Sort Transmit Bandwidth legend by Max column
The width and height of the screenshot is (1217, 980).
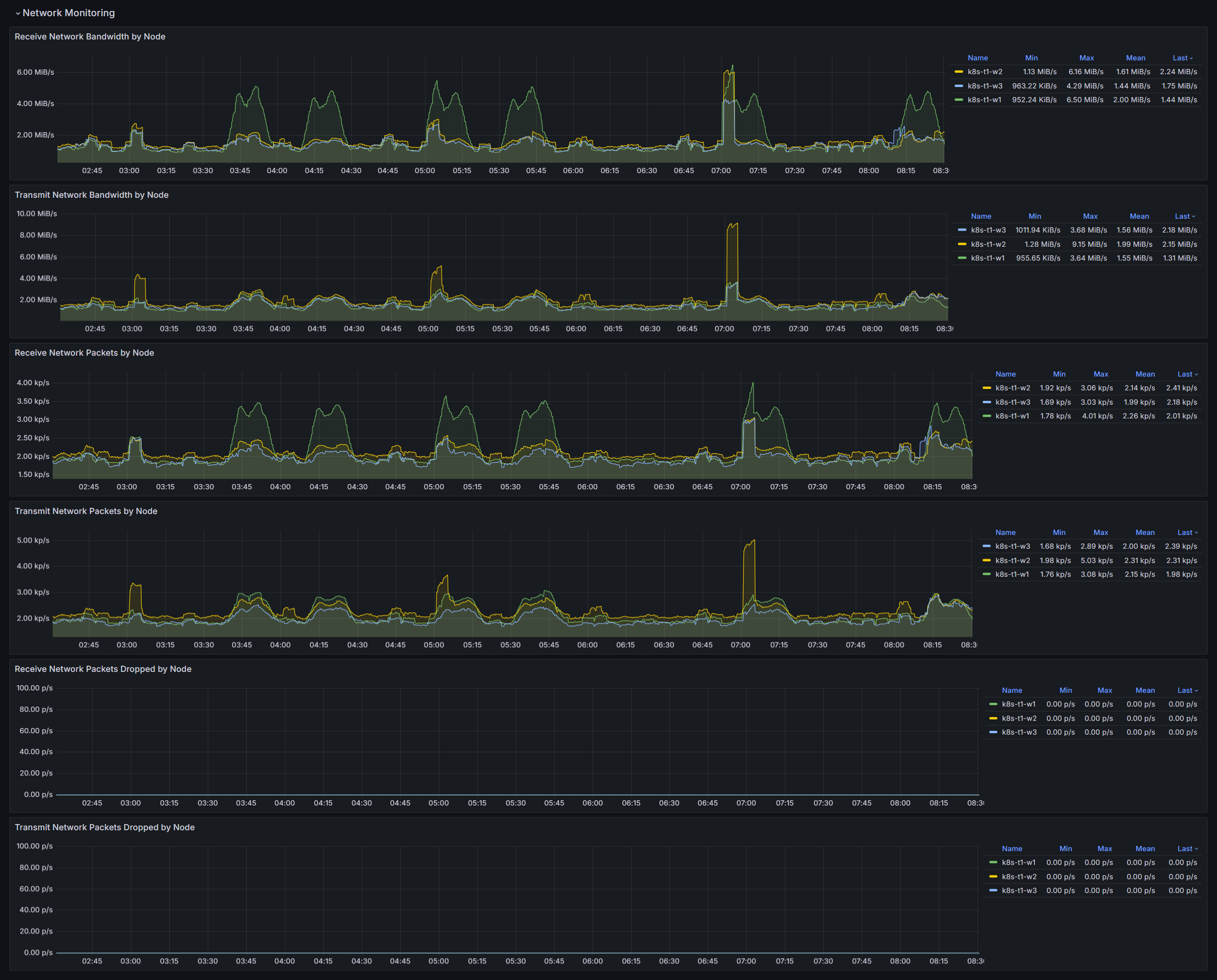1090,216
